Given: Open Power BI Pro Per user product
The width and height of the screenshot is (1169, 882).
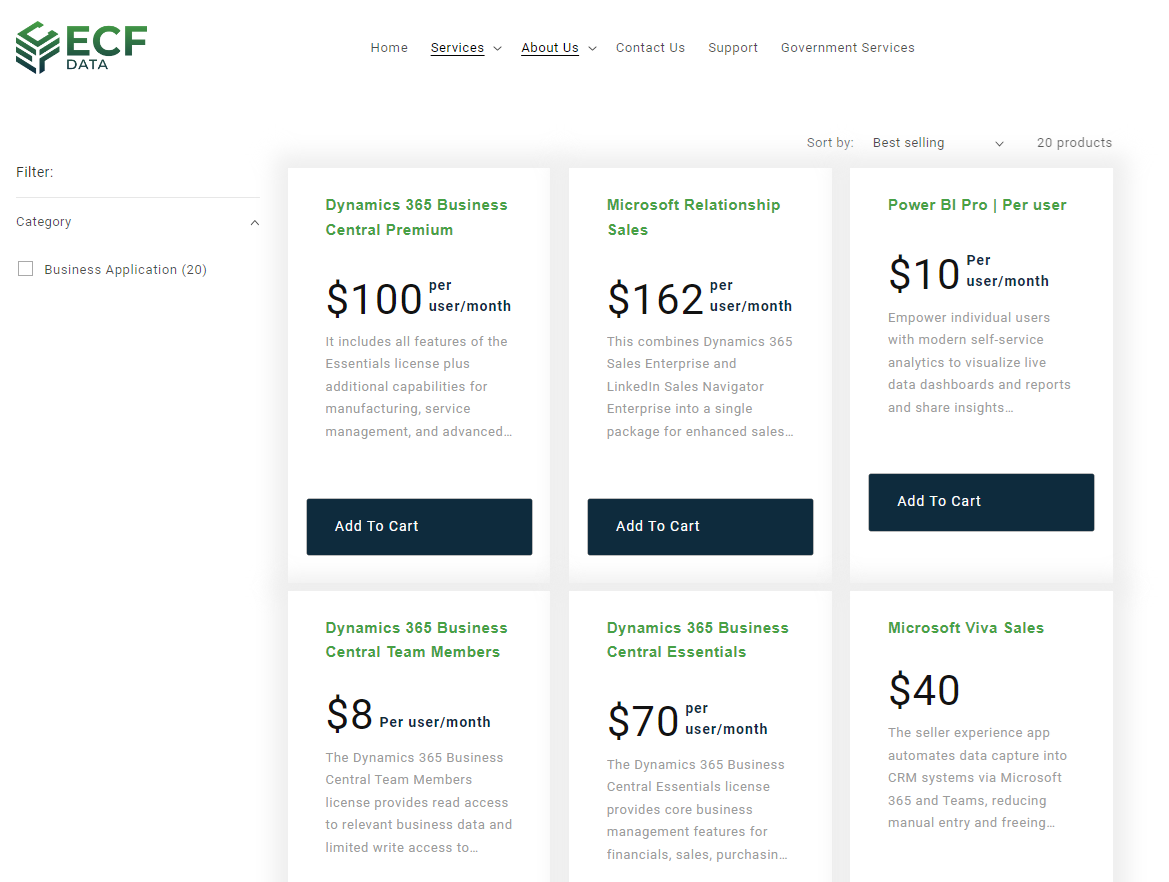Looking at the screenshot, I should 977,205.
